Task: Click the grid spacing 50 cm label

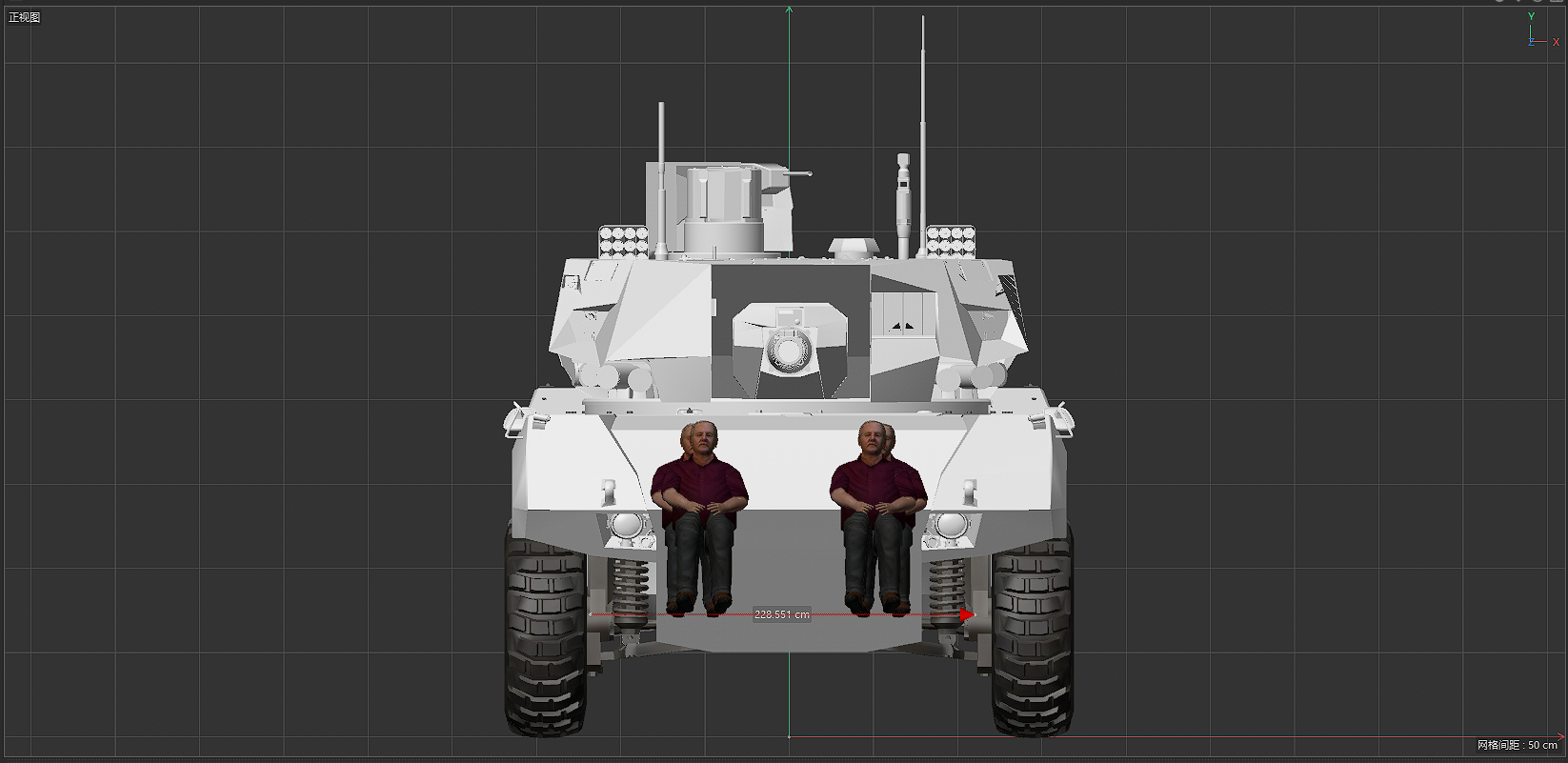Action: click(1517, 745)
